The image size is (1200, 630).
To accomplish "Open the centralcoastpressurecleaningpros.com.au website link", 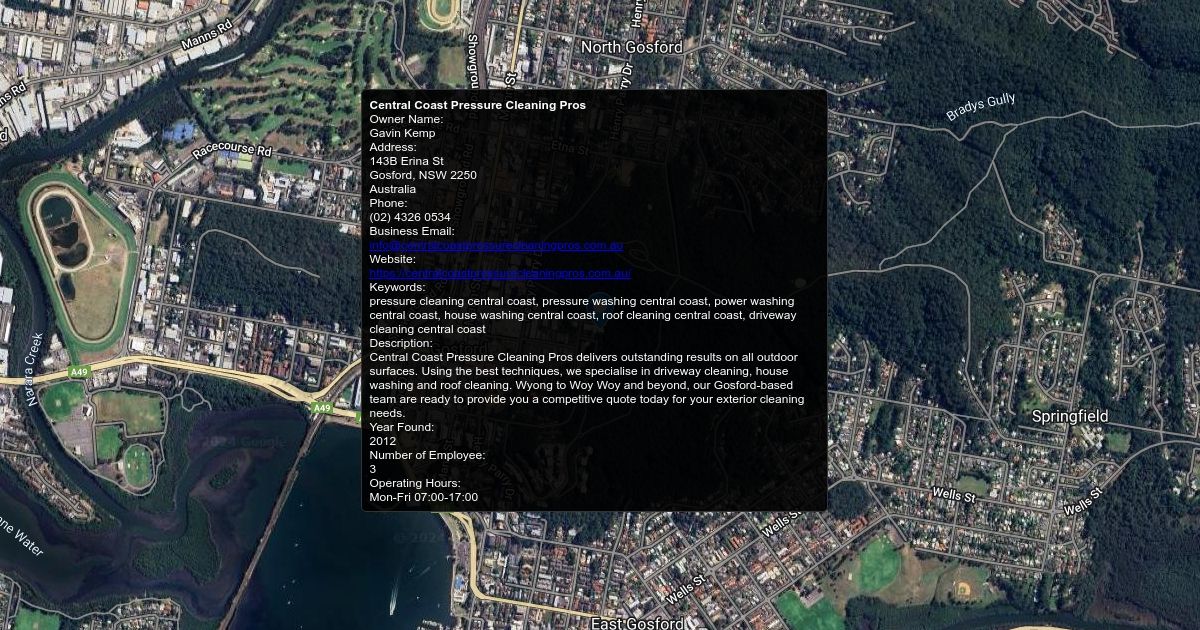I will (500, 273).
